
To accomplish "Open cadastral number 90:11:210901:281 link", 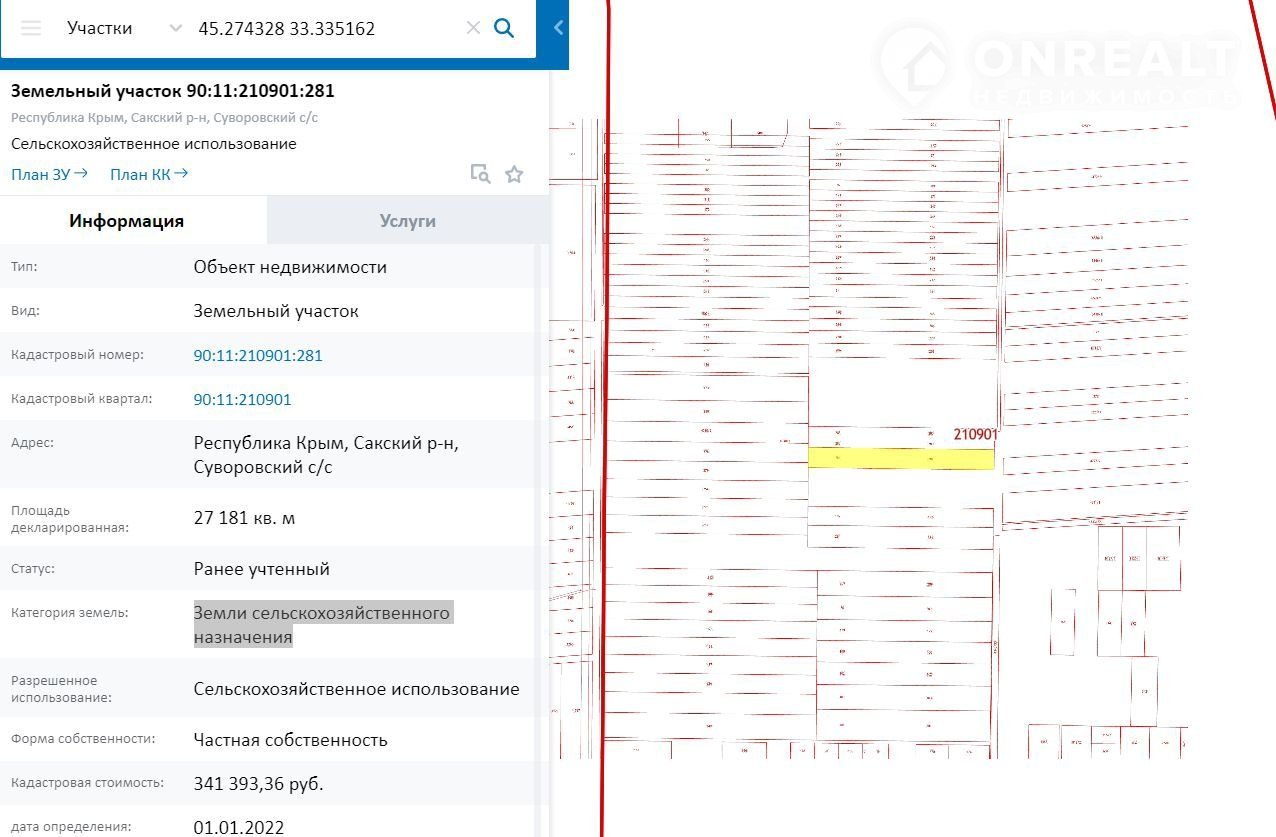I will (x=258, y=355).
